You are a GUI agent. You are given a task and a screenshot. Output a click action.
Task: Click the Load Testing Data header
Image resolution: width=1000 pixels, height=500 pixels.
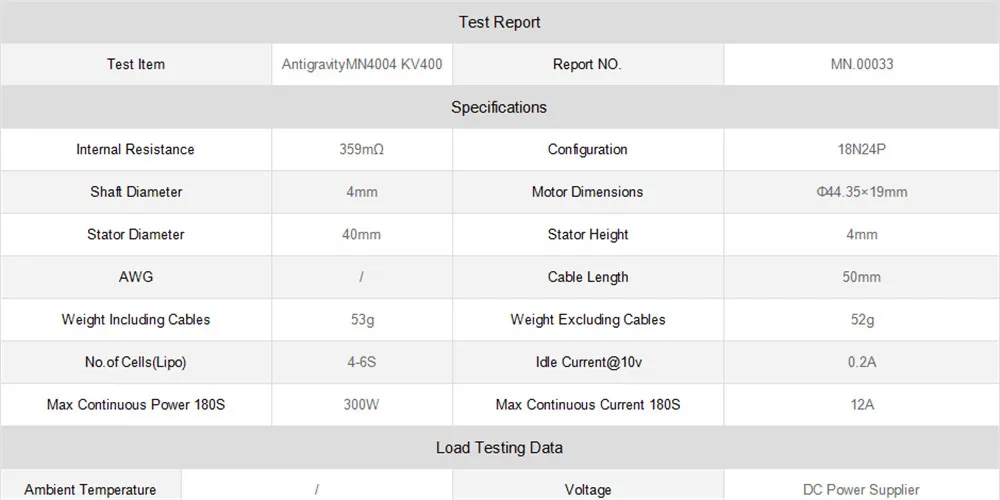tap(500, 448)
